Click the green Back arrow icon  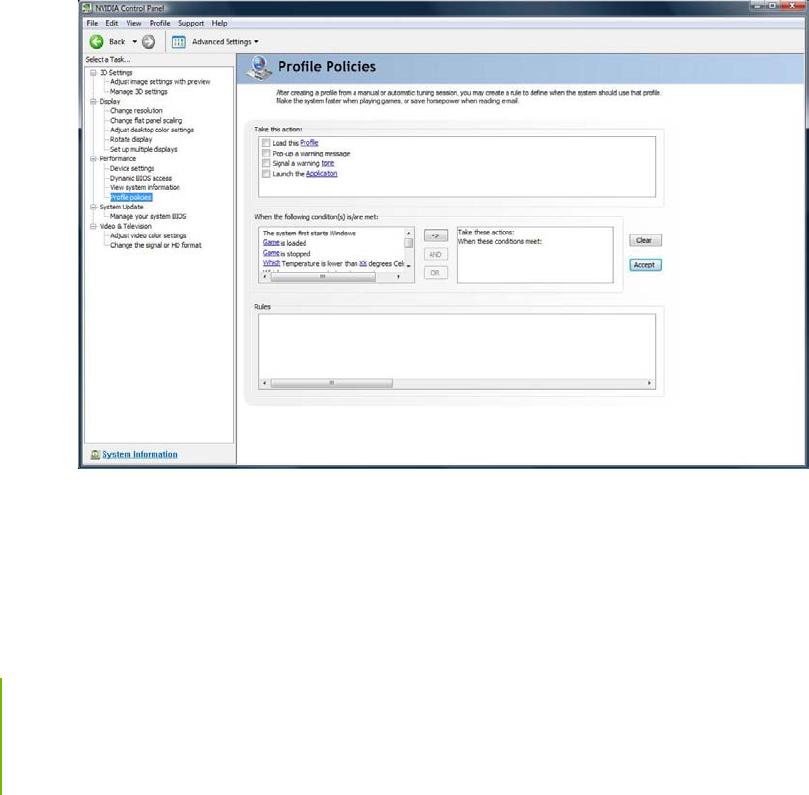coord(96,42)
